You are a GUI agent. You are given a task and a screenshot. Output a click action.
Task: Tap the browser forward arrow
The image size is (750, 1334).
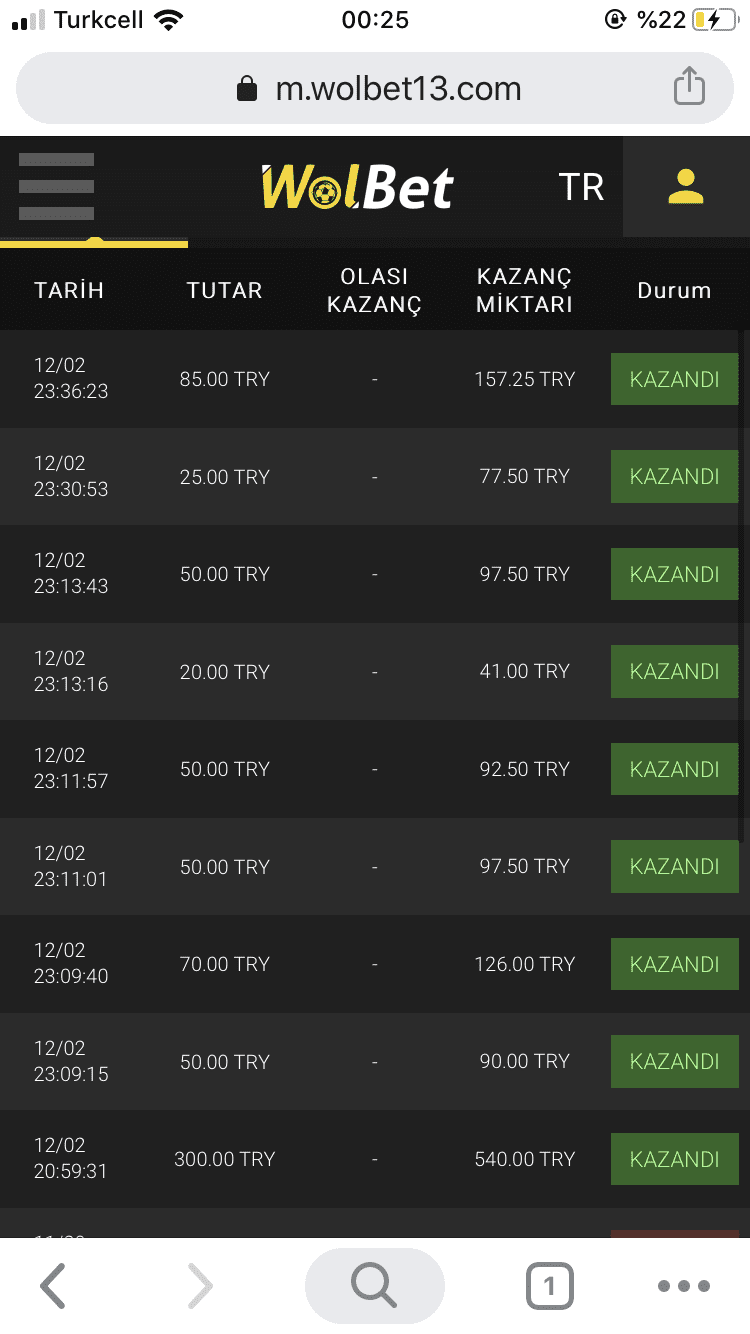point(200,1286)
